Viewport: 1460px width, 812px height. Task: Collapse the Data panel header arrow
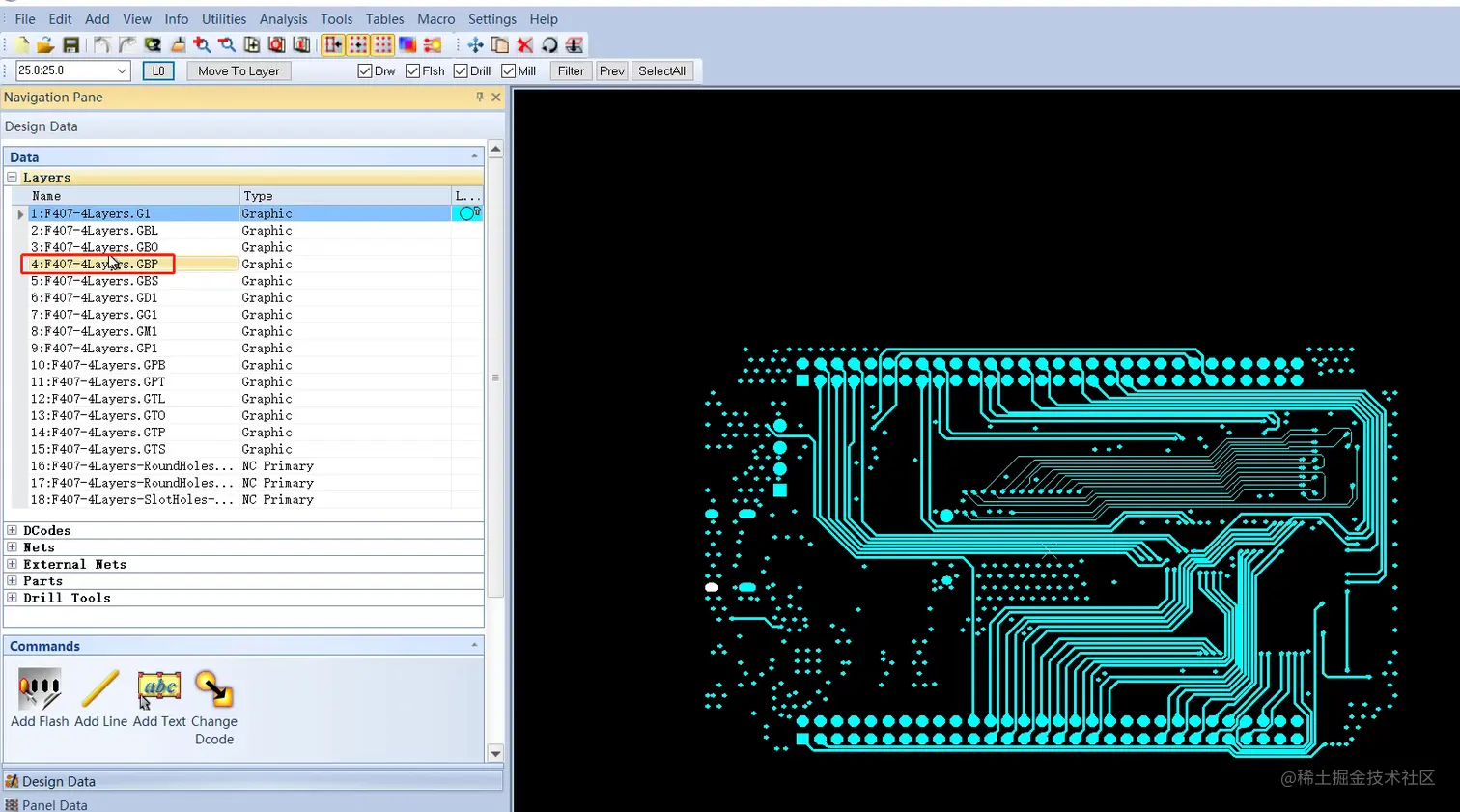(474, 156)
